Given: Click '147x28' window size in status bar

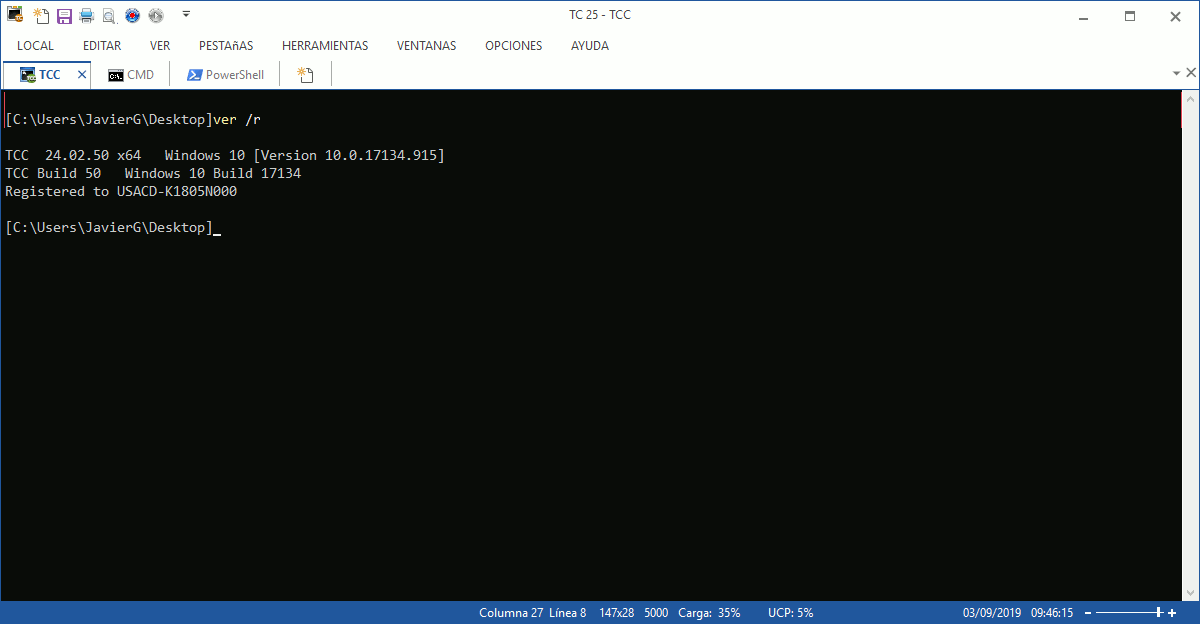Looking at the screenshot, I should tap(617, 613).
